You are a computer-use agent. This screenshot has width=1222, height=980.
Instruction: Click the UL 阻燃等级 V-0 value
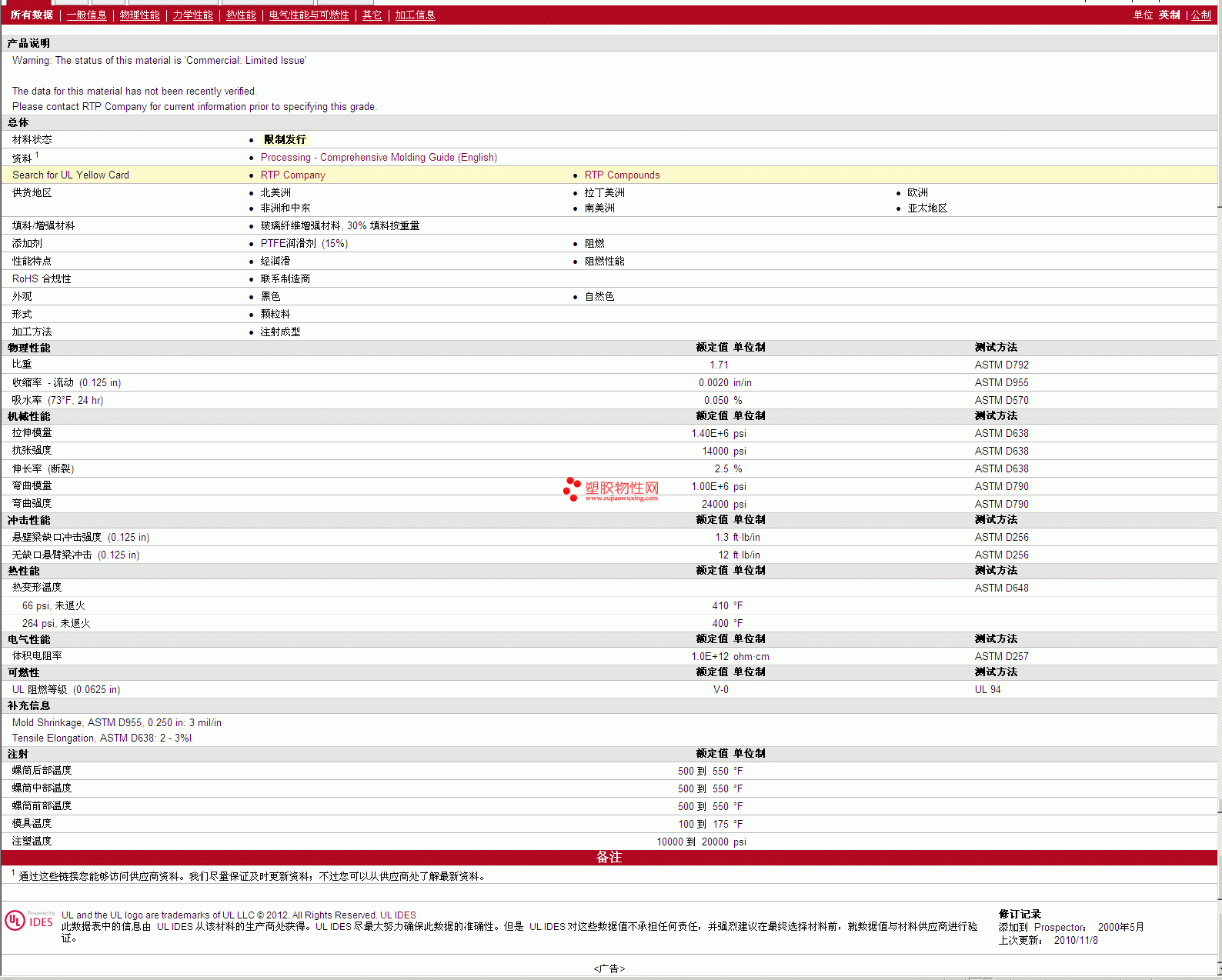pyautogui.click(x=720, y=690)
